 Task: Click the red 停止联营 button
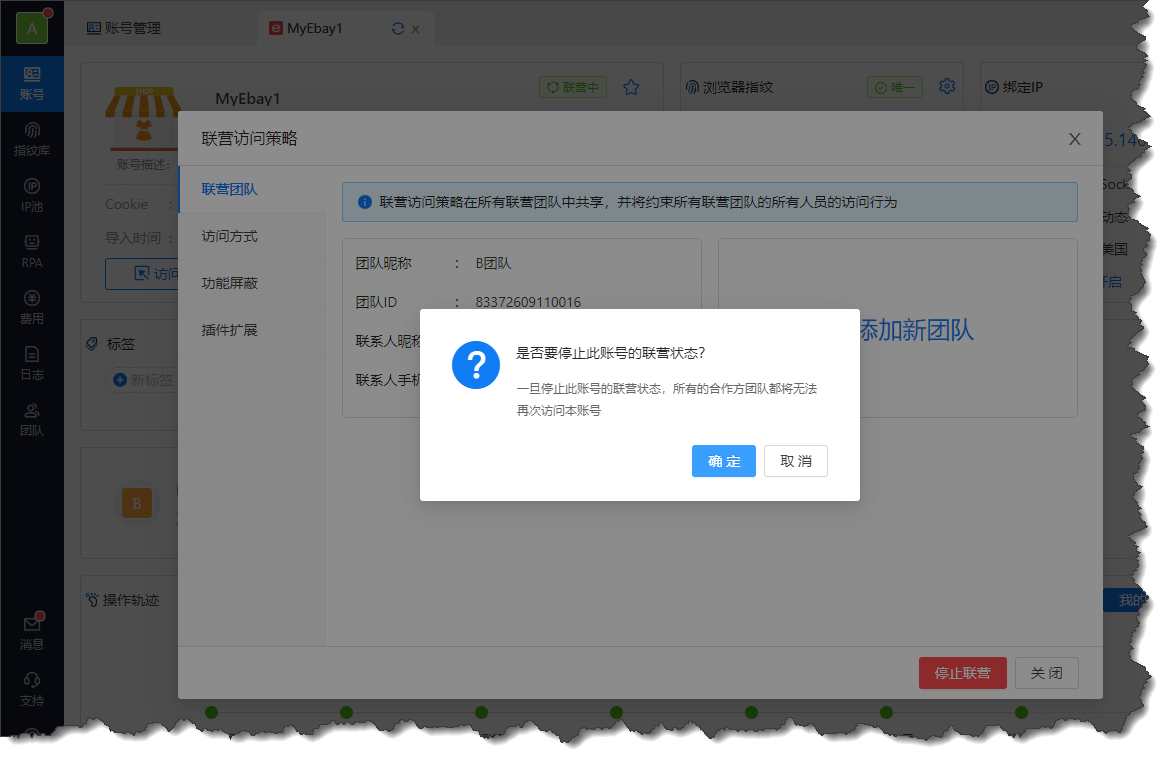click(962, 673)
